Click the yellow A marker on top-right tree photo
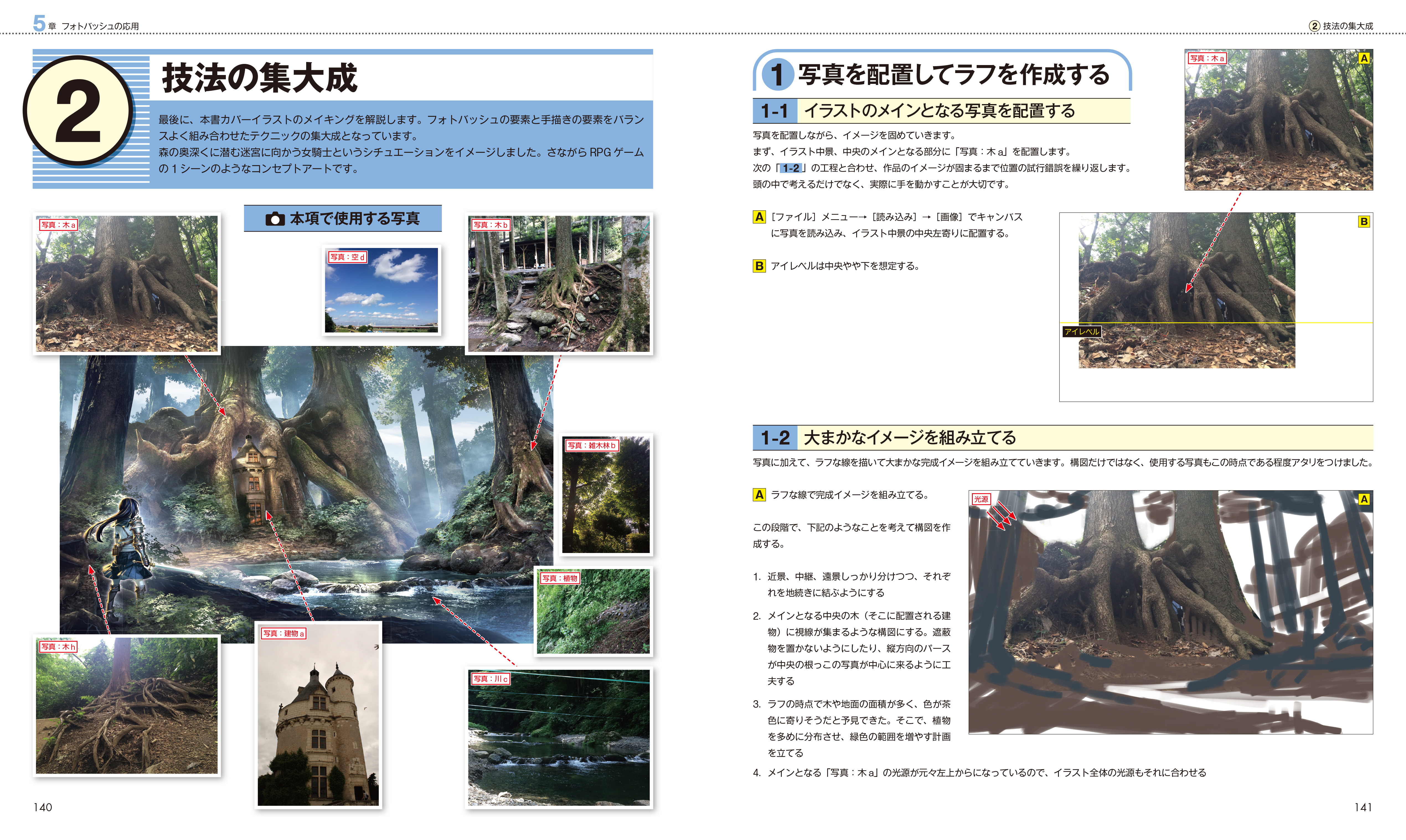Viewport: 1406px width, 840px height. (x=1364, y=58)
